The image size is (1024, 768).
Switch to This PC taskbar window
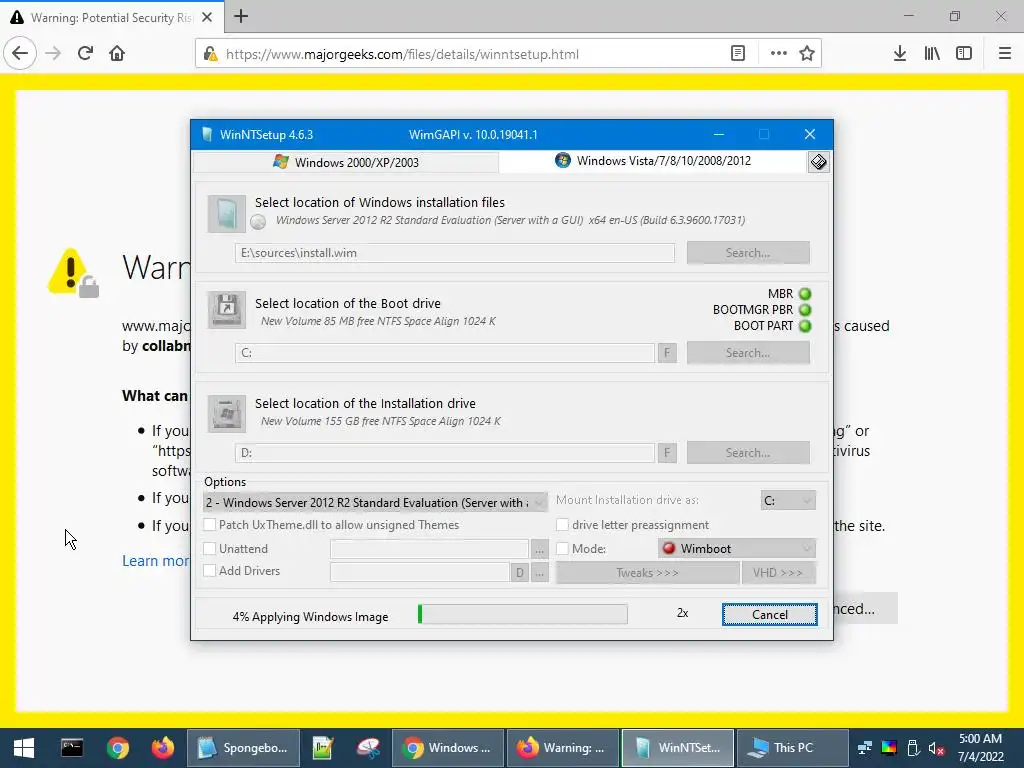point(793,748)
